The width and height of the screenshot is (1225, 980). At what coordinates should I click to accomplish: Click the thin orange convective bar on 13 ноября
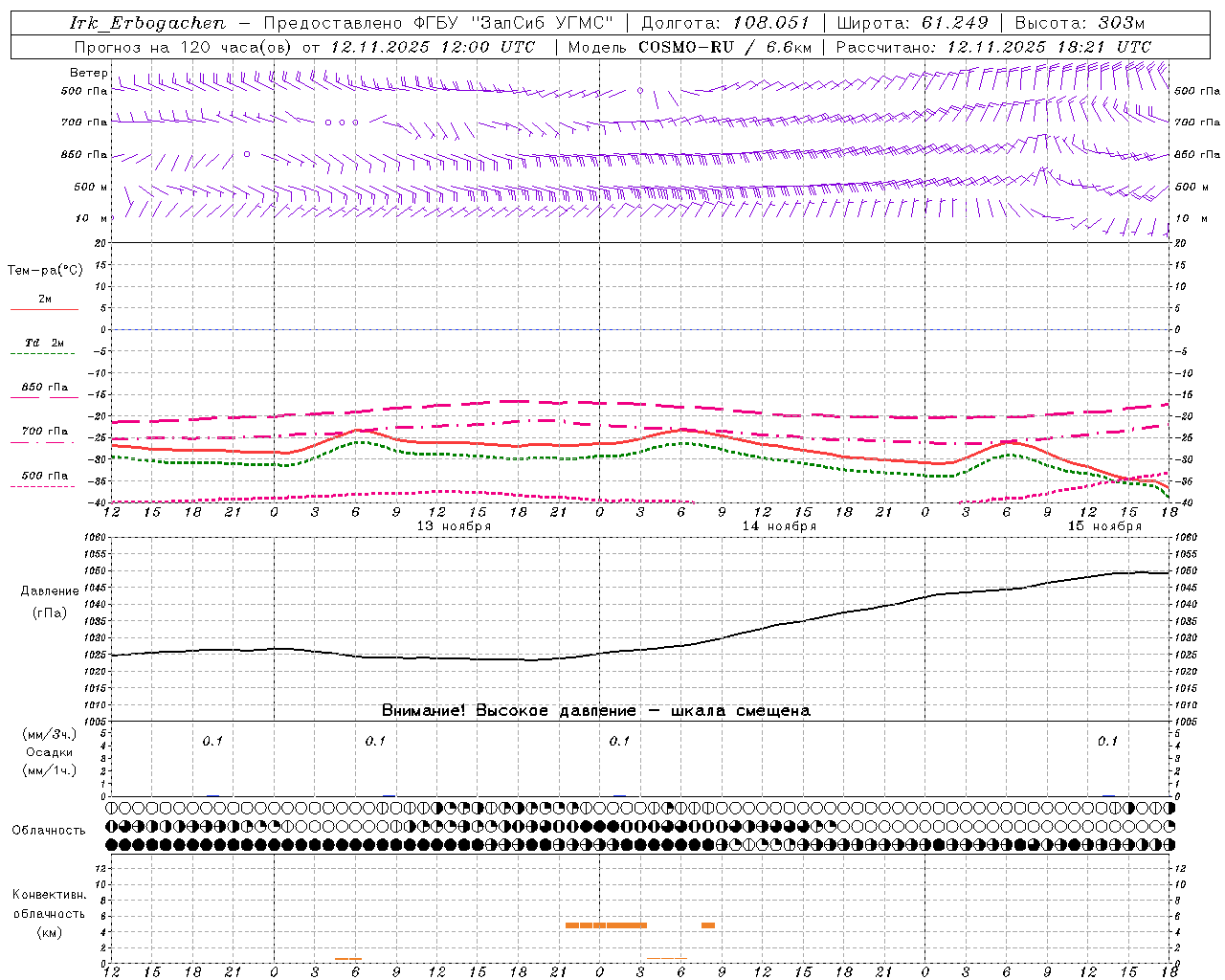(x=348, y=959)
